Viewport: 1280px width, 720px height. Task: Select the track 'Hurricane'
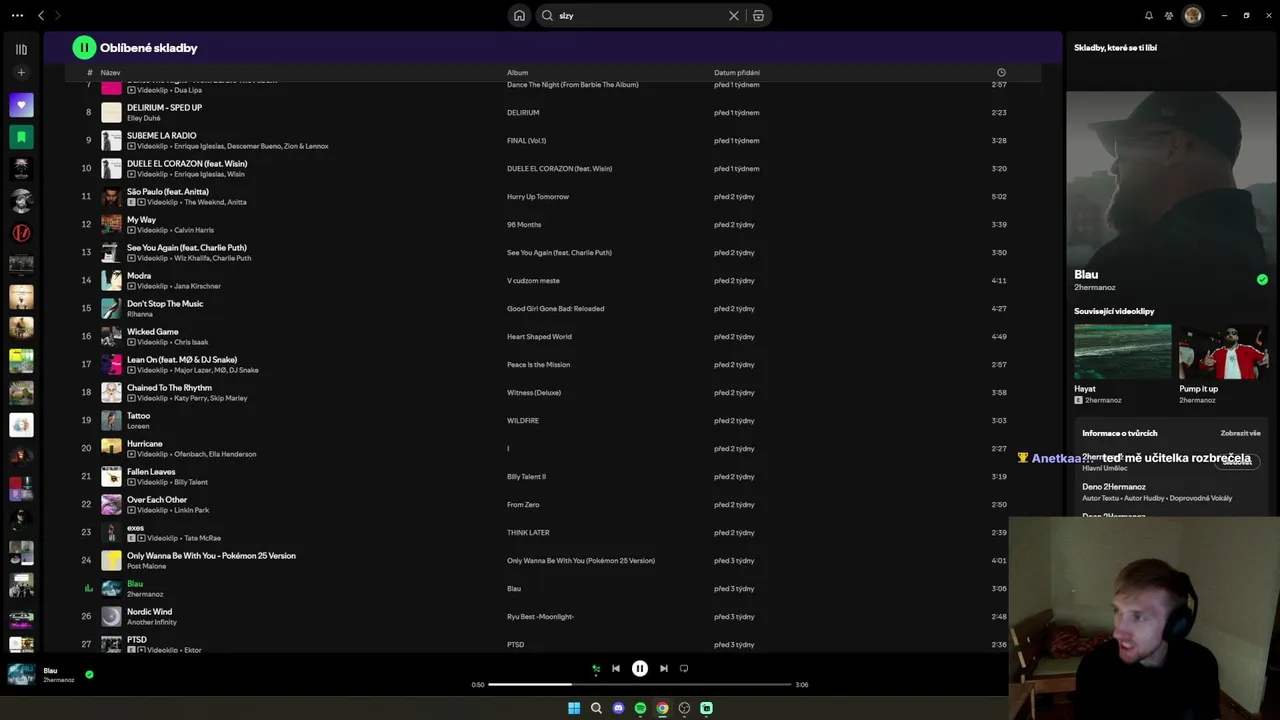click(x=144, y=444)
